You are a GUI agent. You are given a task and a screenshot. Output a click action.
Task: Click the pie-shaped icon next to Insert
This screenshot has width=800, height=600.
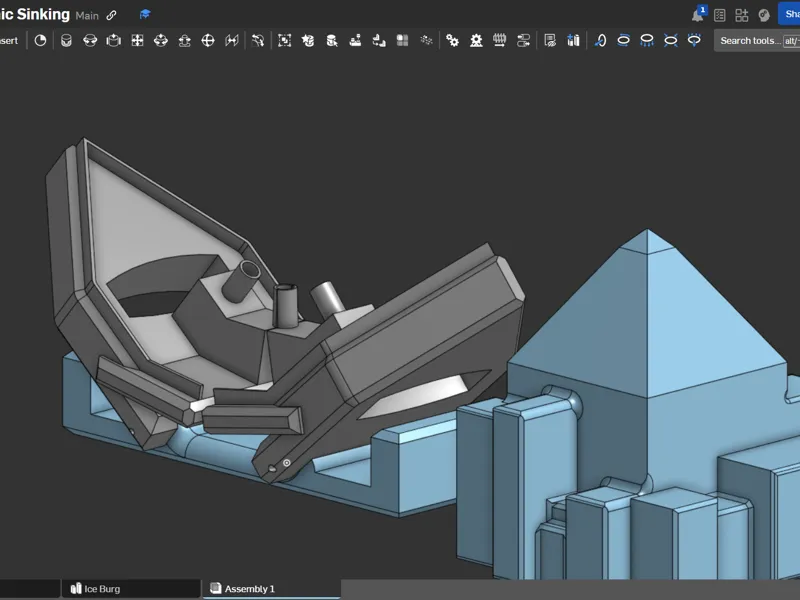(x=40, y=40)
